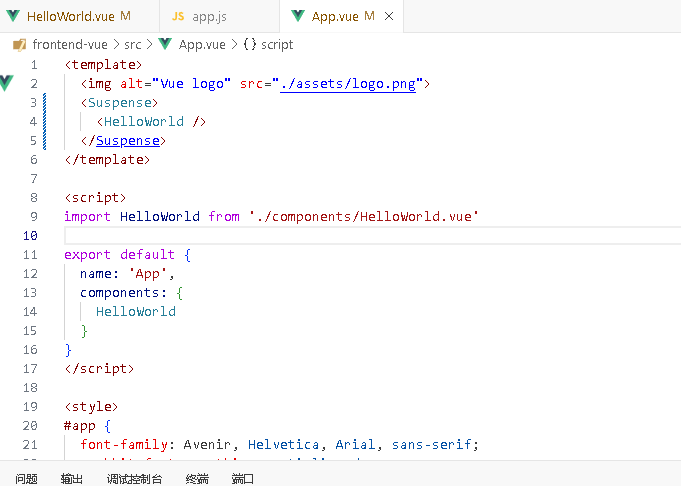
Task: Click the JS icon on app.js tab
Action: [178, 17]
